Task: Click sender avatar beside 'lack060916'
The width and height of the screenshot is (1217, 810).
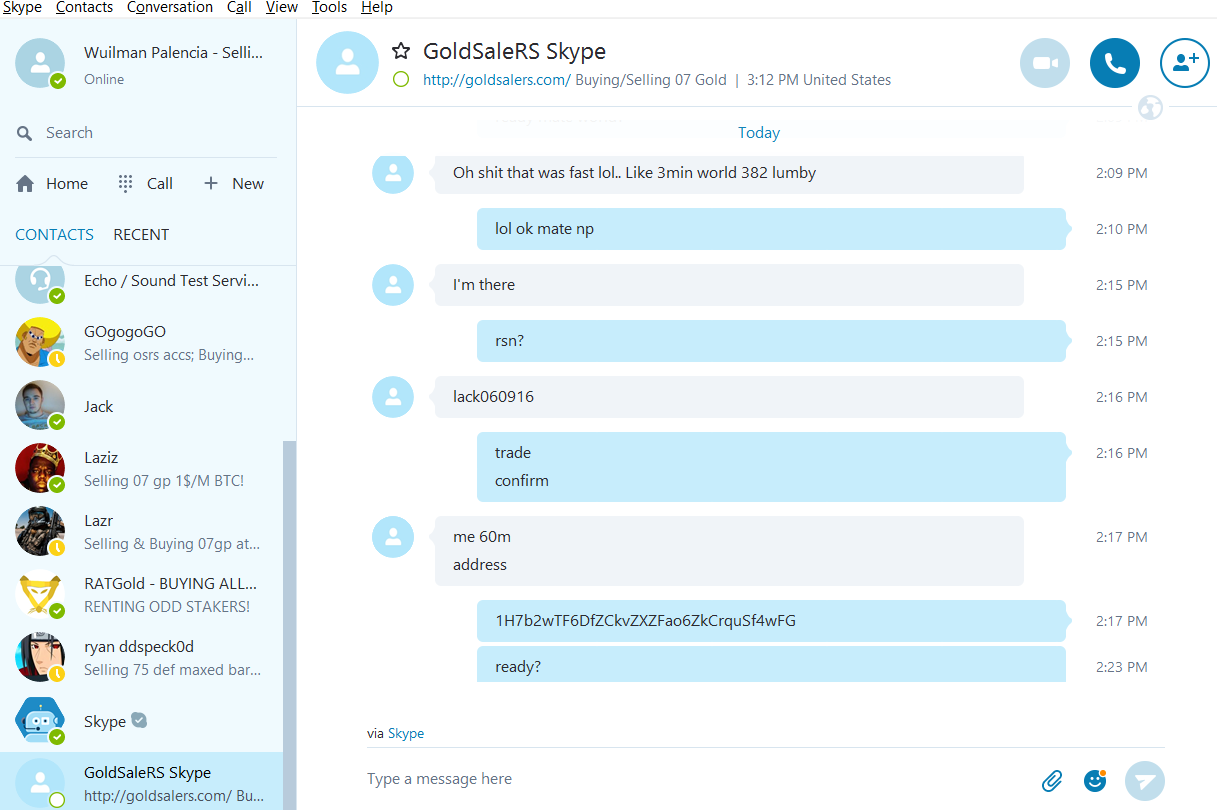Action: tap(393, 397)
